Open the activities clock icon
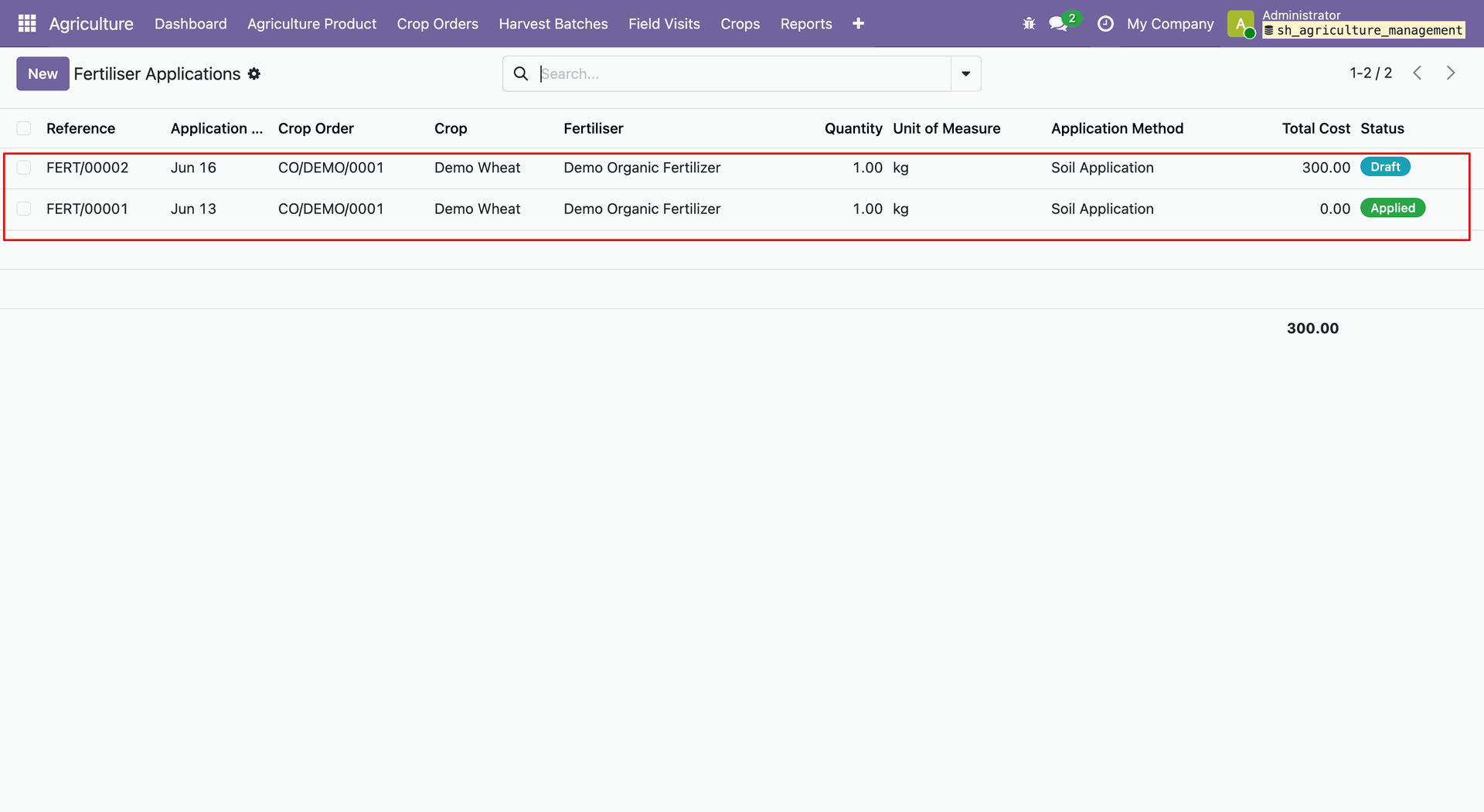This screenshot has width=1484, height=812. tap(1105, 24)
